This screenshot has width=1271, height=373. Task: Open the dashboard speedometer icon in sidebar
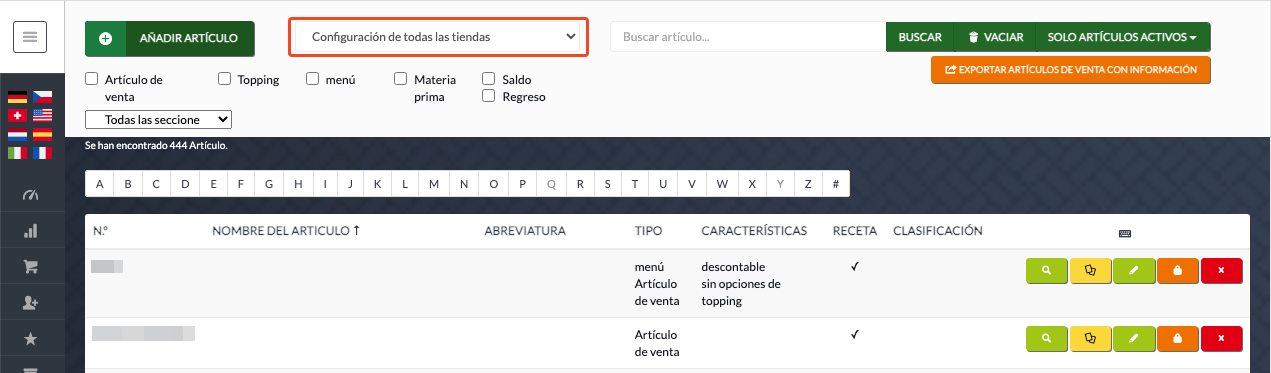pyautogui.click(x=30, y=193)
